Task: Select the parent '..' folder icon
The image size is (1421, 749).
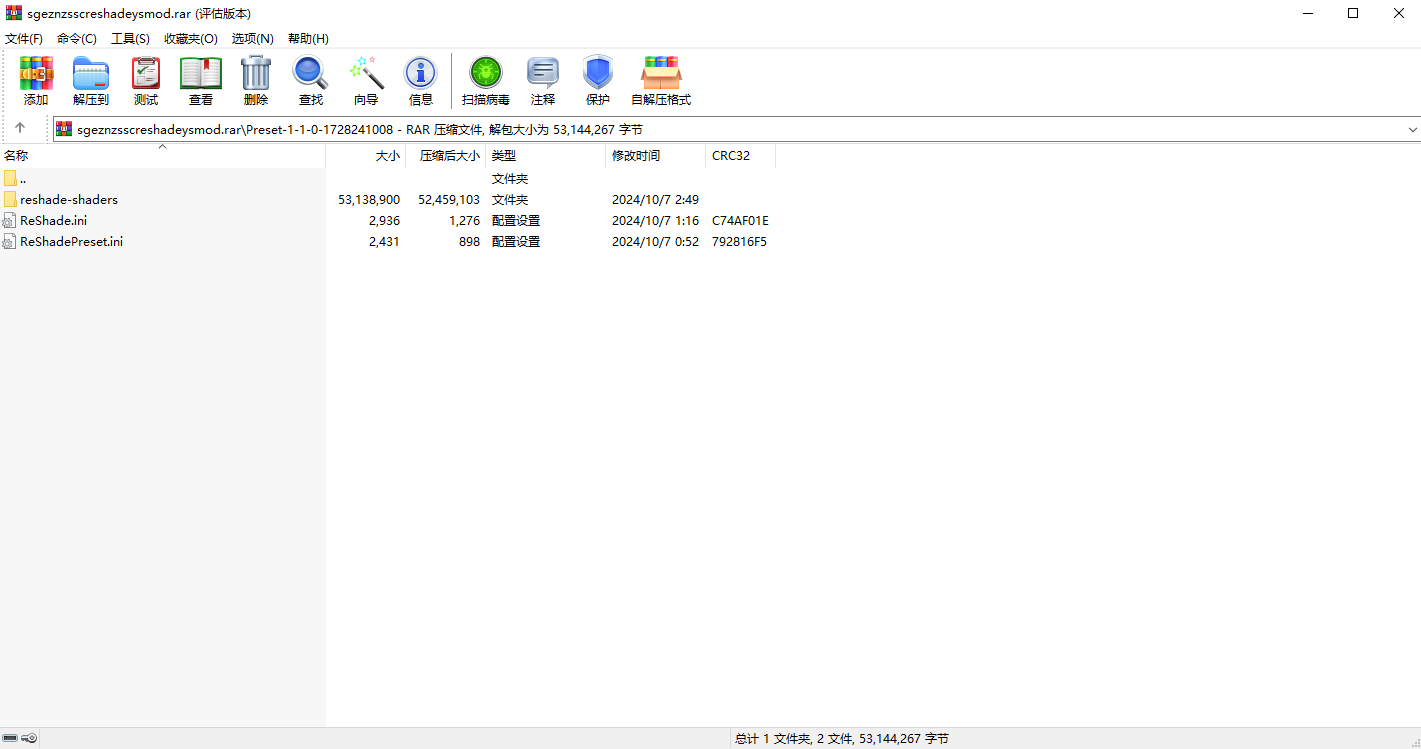Action: (x=10, y=178)
